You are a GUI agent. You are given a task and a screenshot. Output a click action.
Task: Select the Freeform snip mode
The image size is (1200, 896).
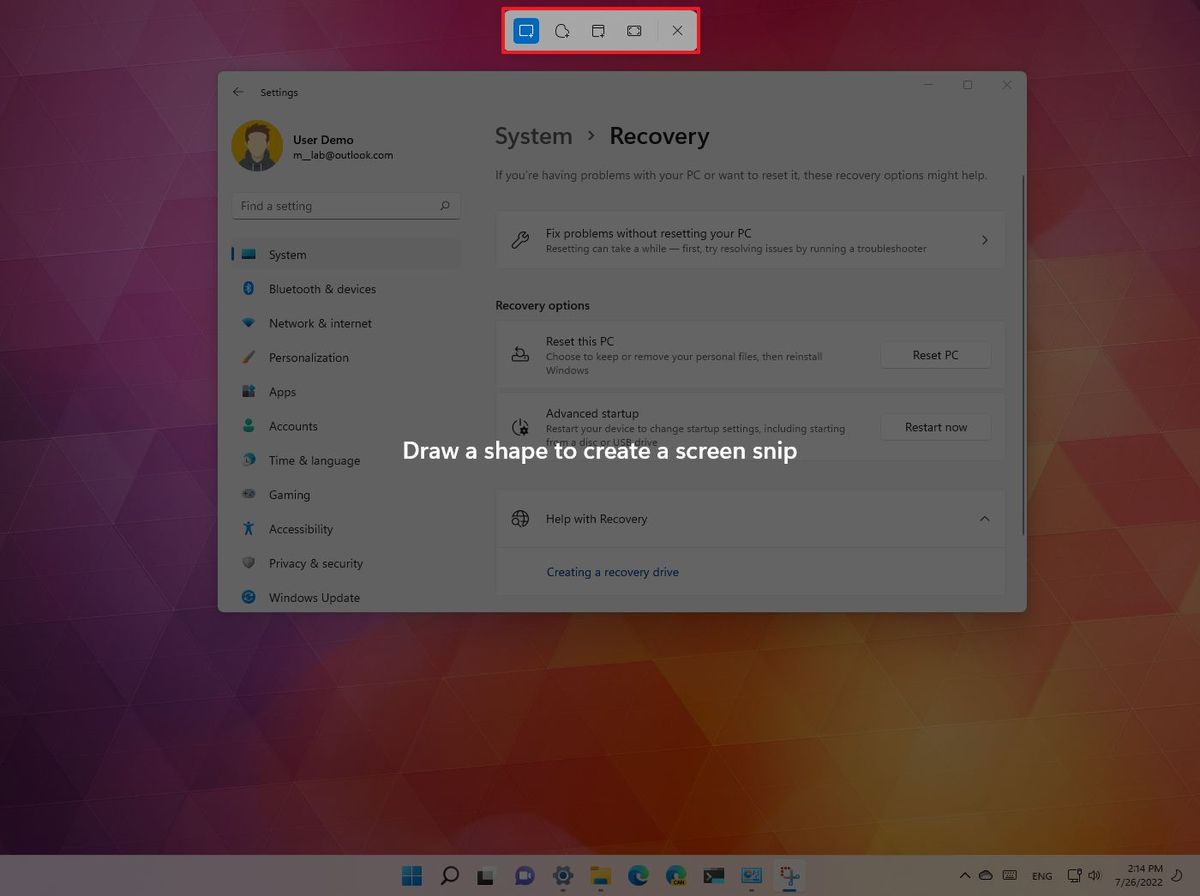tap(561, 30)
